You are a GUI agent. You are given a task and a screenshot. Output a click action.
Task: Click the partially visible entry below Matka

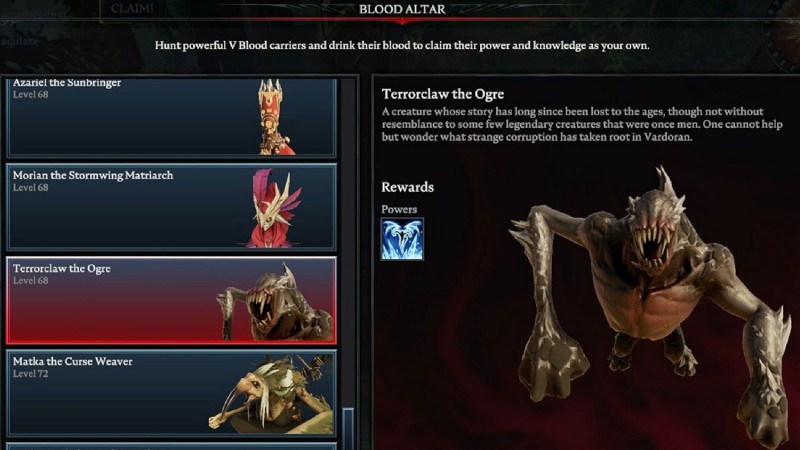tap(171, 446)
